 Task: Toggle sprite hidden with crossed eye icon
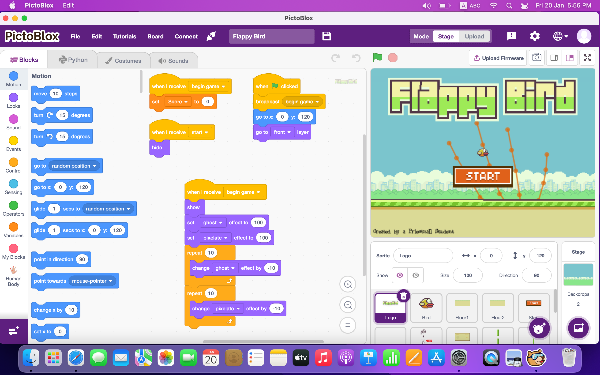416,275
